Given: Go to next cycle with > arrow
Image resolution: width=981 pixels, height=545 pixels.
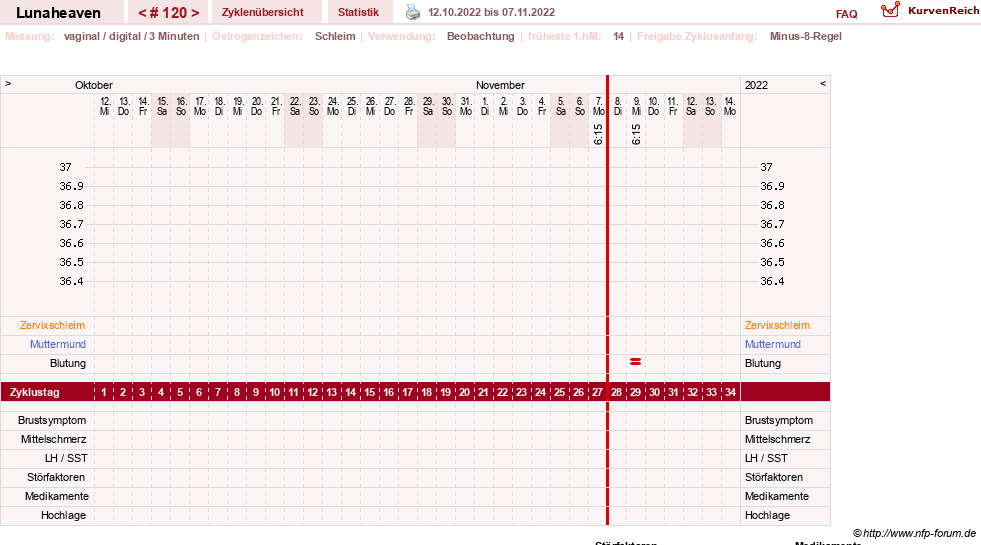Looking at the screenshot, I should (x=195, y=13).
